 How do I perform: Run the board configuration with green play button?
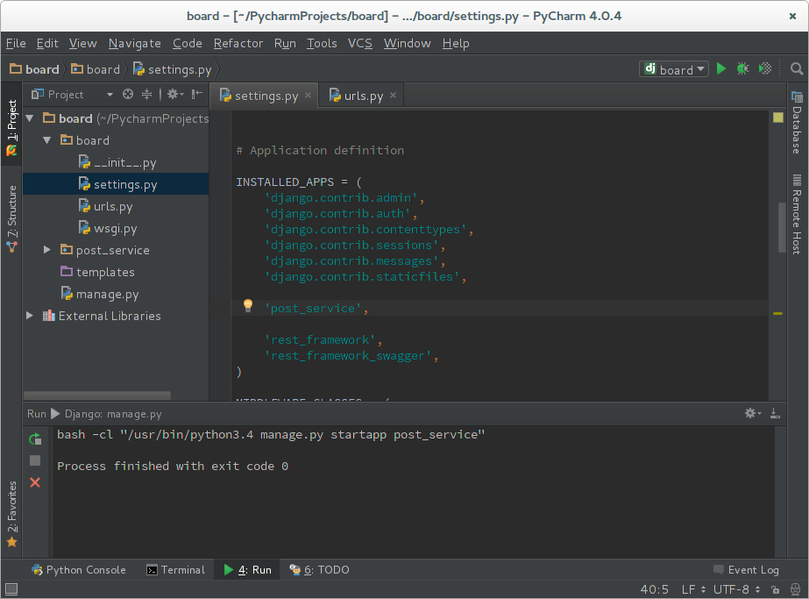coord(721,69)
